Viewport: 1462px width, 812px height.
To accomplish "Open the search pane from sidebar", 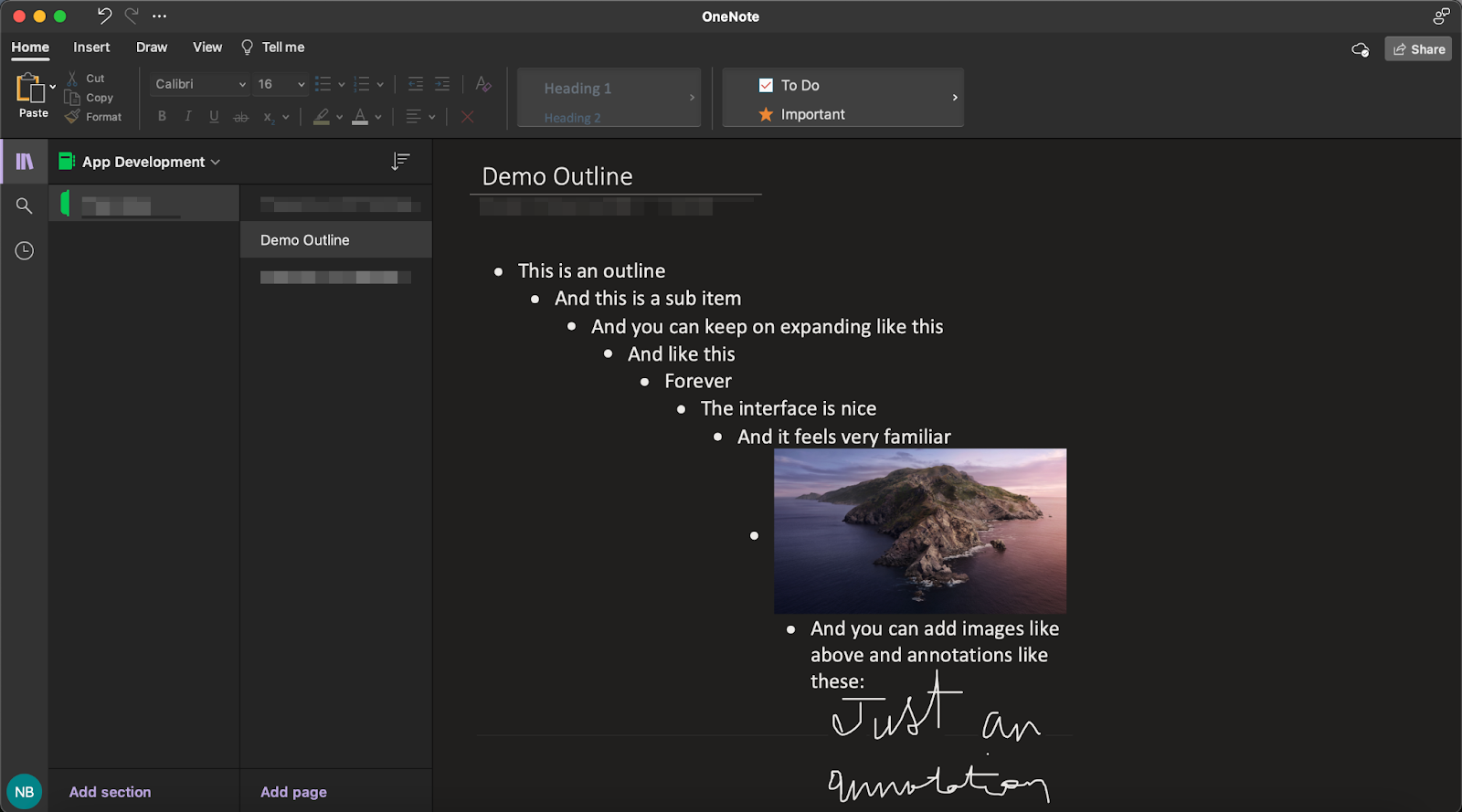I will pos(25,206).
